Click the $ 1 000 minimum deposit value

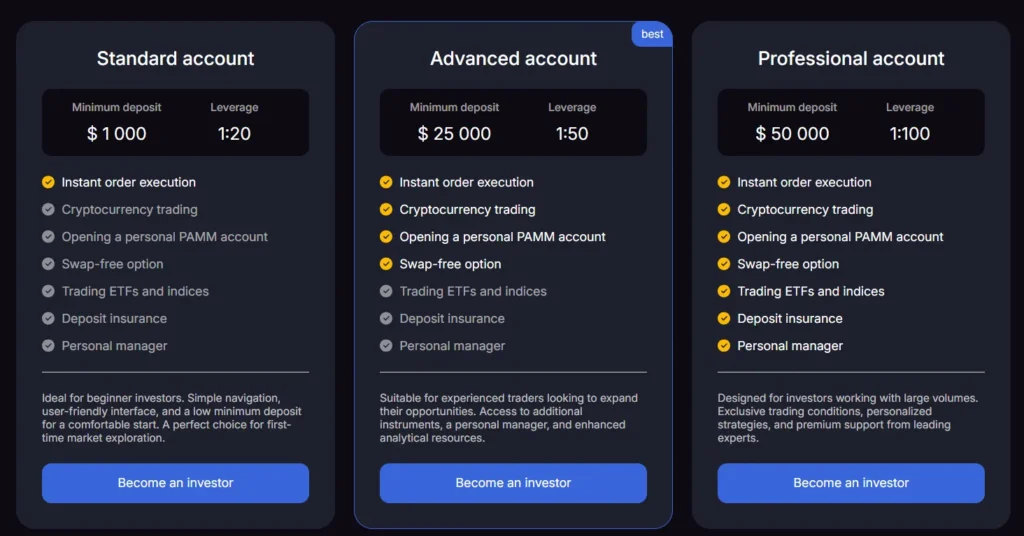coord(116,134)
